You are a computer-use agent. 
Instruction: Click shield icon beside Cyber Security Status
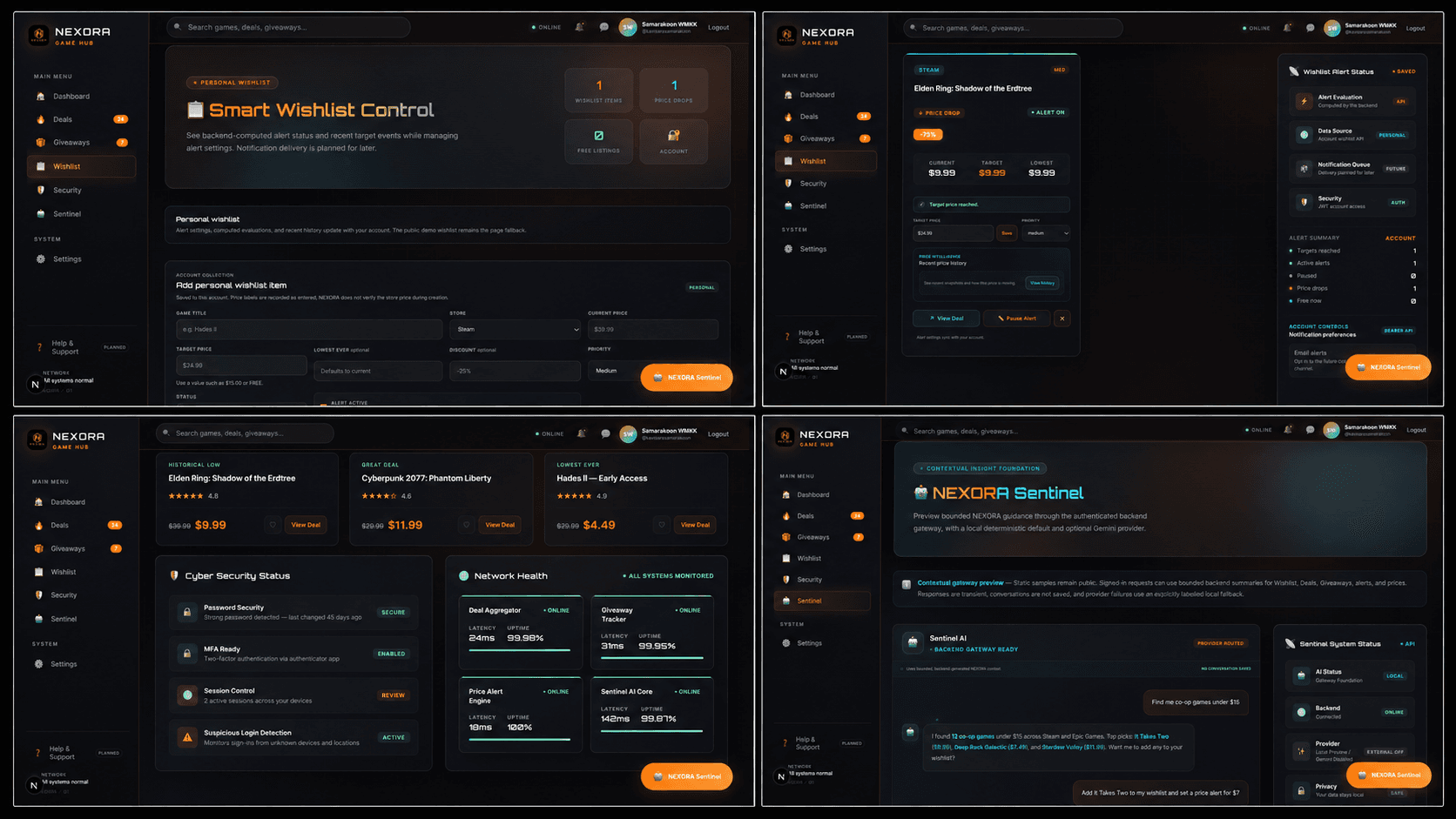(174, 575)
